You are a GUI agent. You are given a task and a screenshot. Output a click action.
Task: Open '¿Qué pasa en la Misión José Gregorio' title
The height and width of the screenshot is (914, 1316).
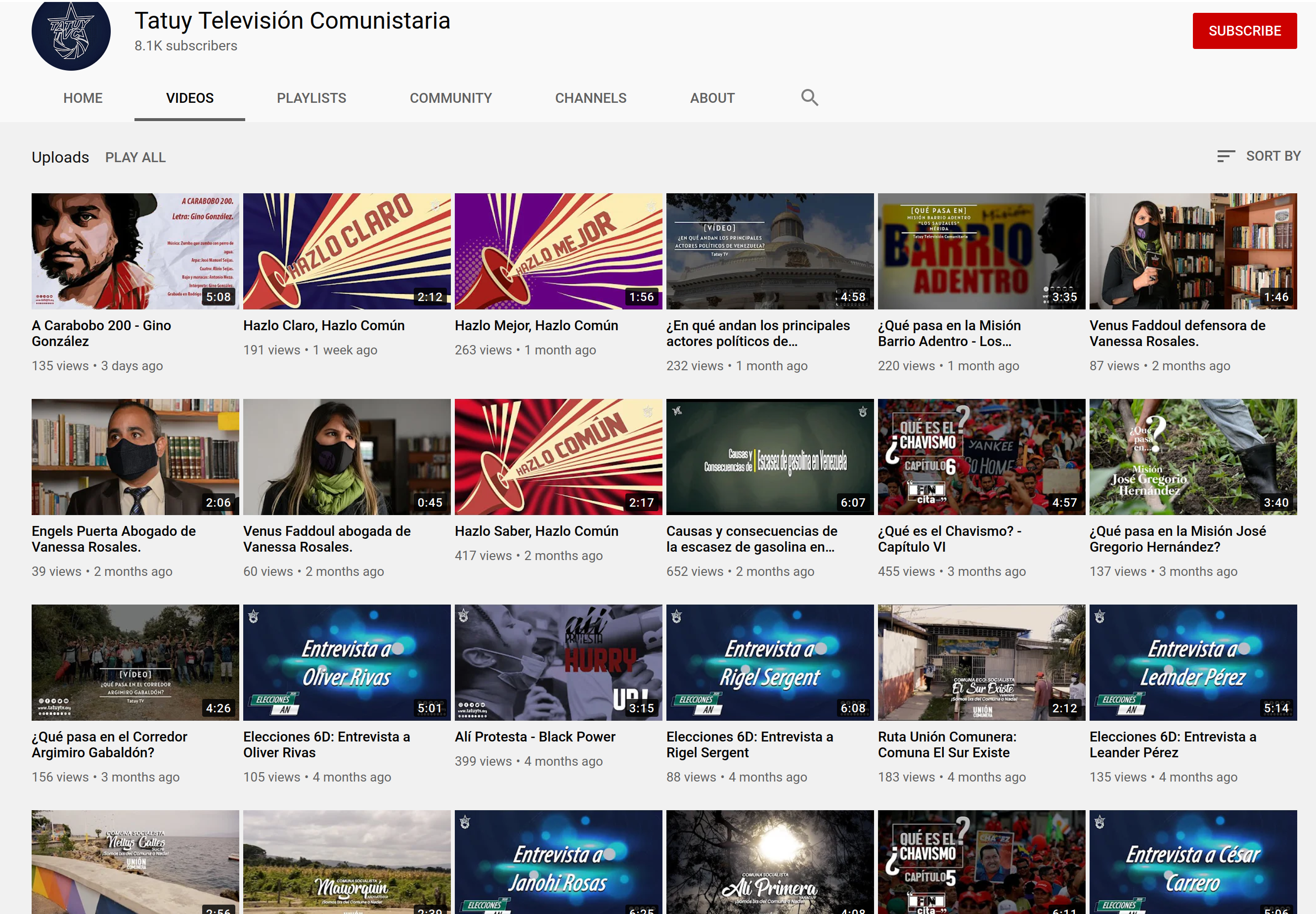(x=1178, y=539)
